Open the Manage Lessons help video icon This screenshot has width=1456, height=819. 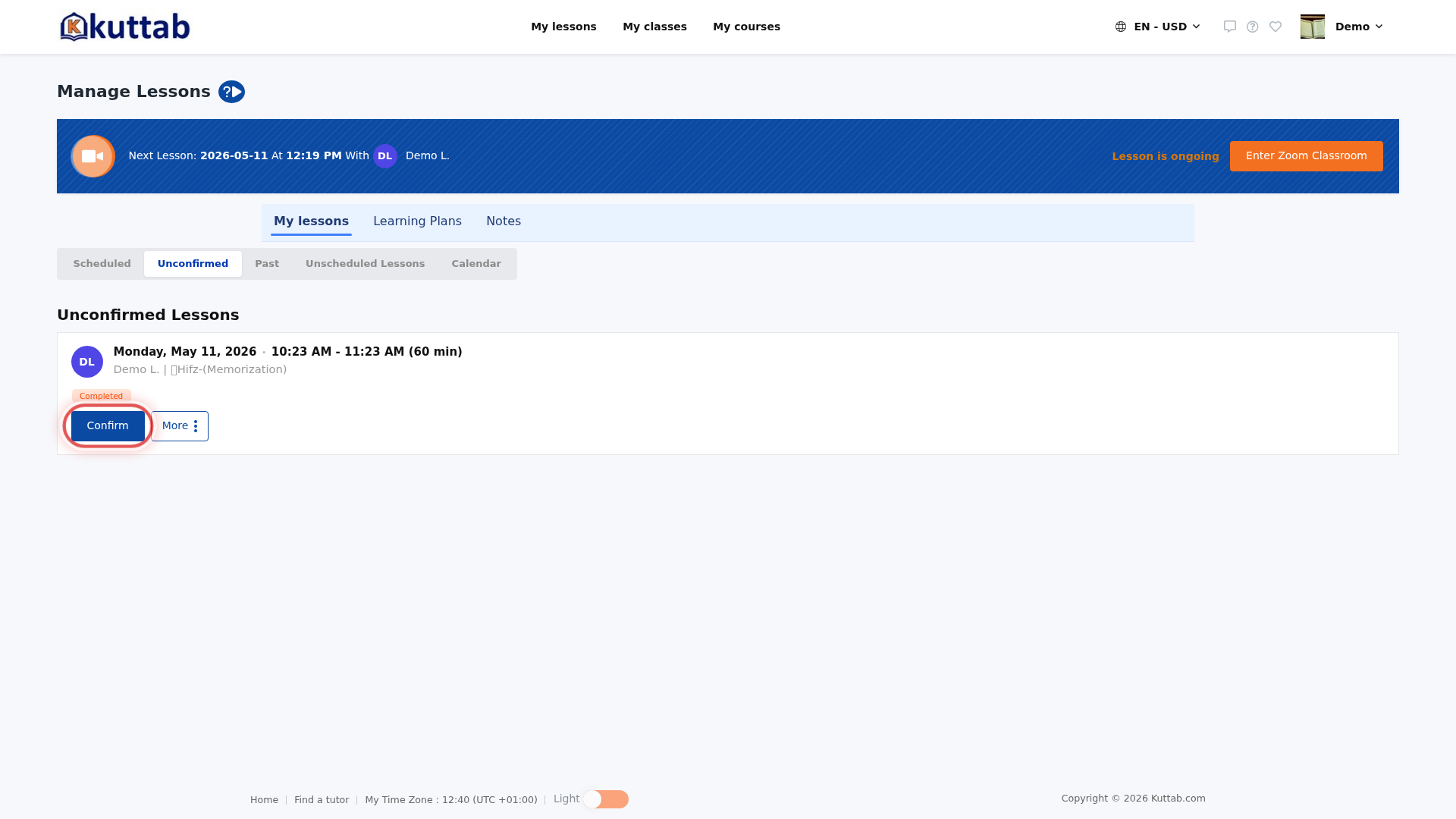coord(231,92)
